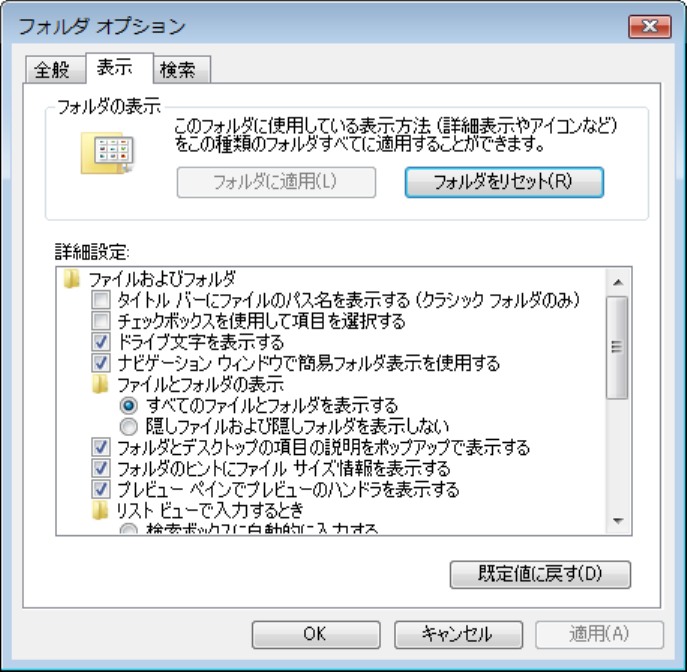This screenshot has height=672, width=687.
Task: Click the ファイルとフォルダの表示 folder icon
Action: click(x=100, y=384)
